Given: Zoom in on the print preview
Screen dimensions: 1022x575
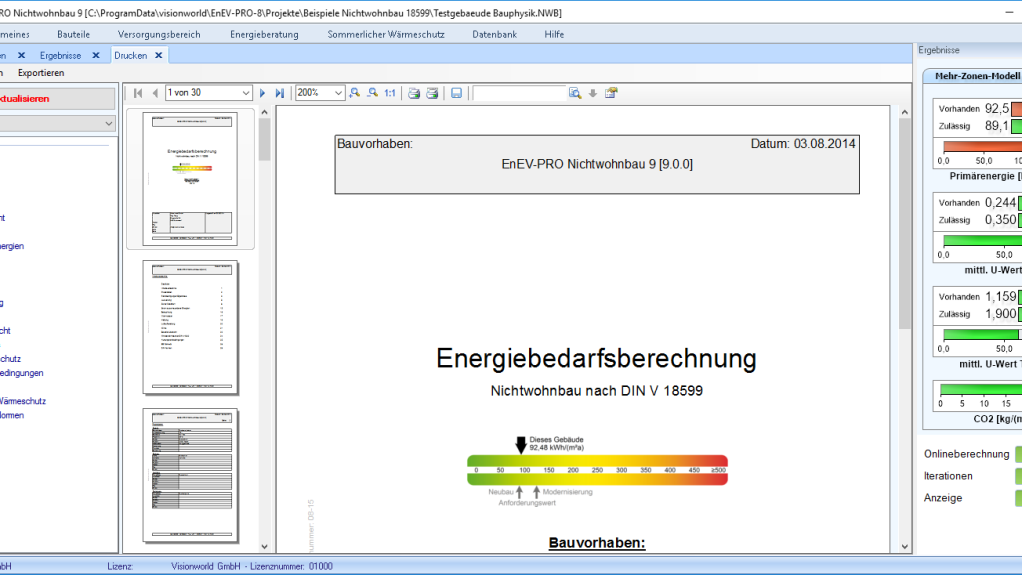Looking at the screenshot, I should tap(355, 93).
